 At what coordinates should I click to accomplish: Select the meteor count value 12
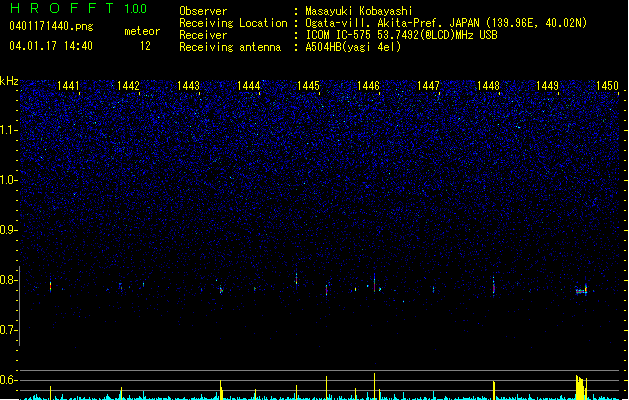tap(145, 46)
